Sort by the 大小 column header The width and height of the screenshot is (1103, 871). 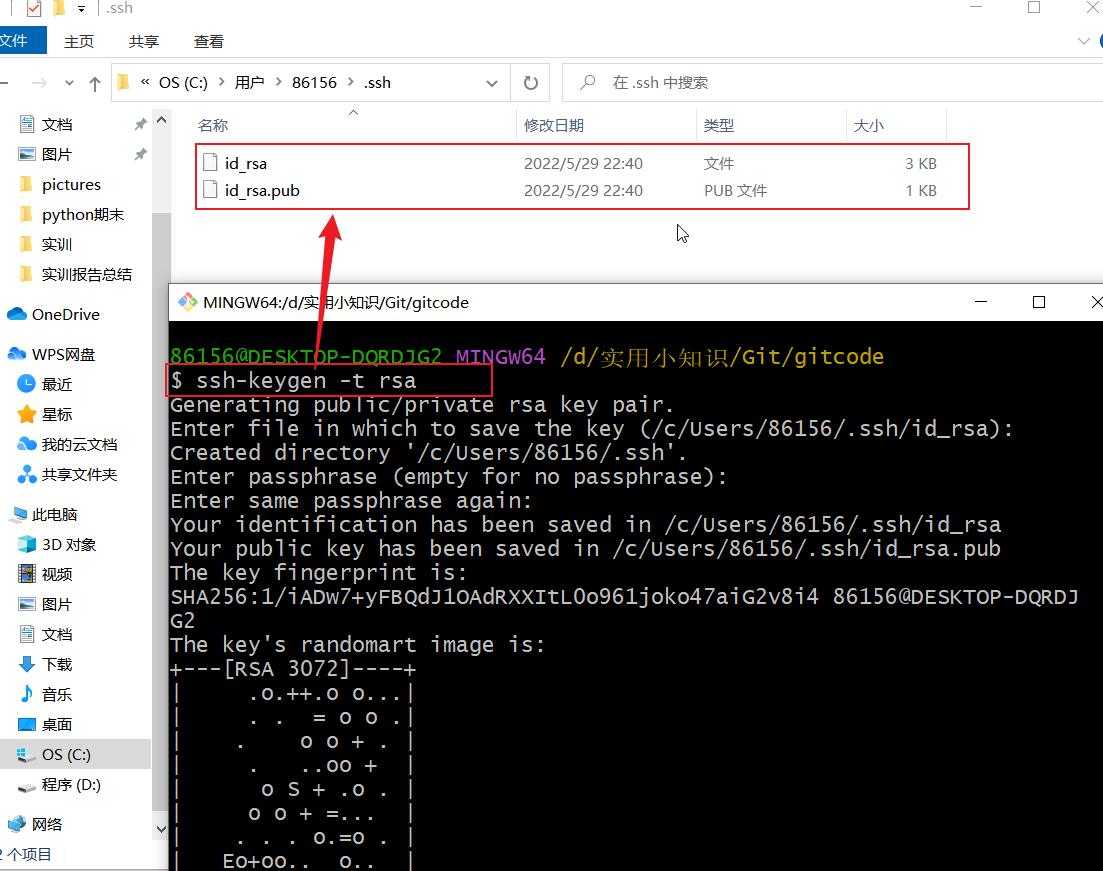pos(869,125)
